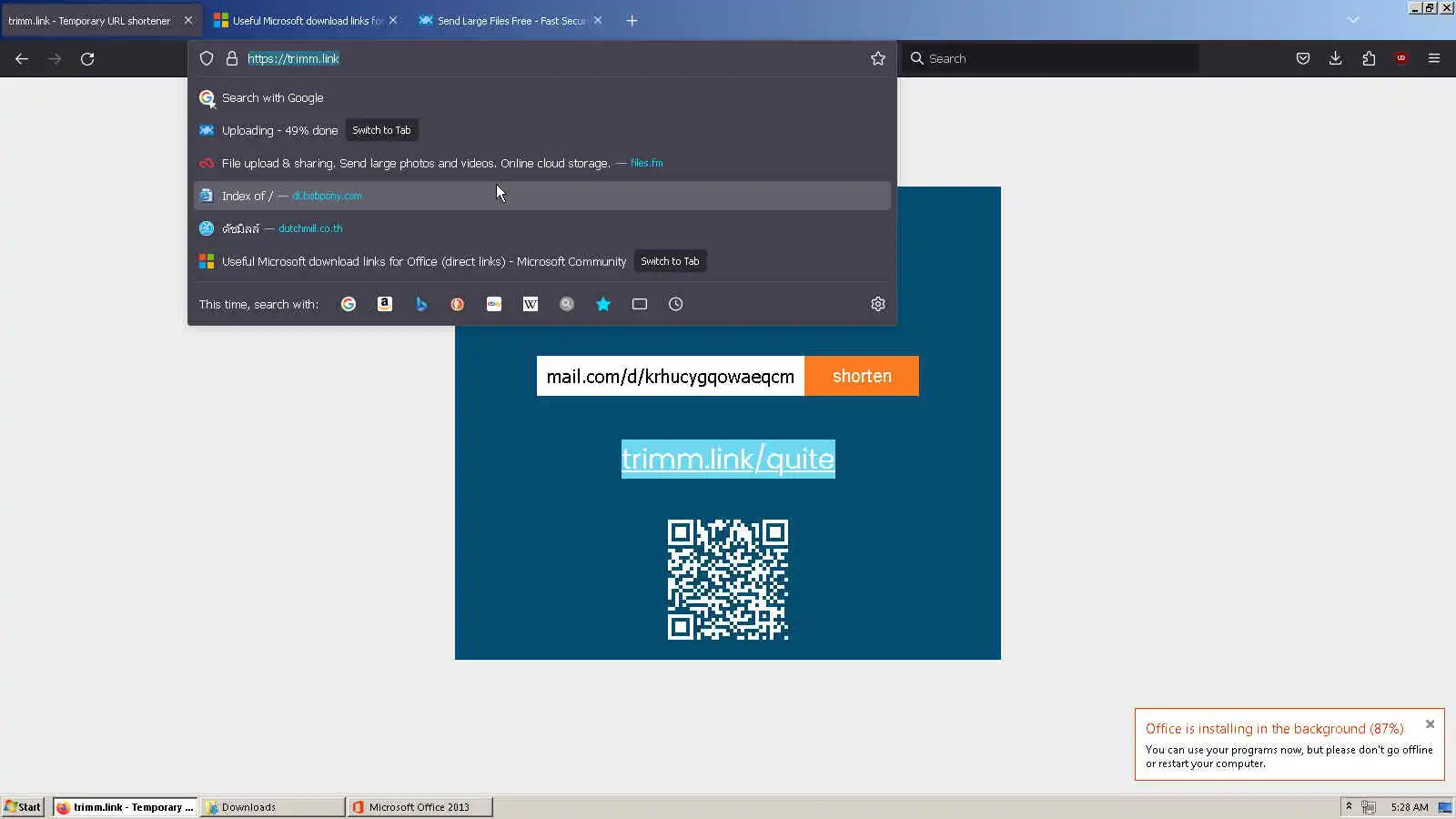
Task: Search within open tabs icon
Action: [x=640, y=304]
